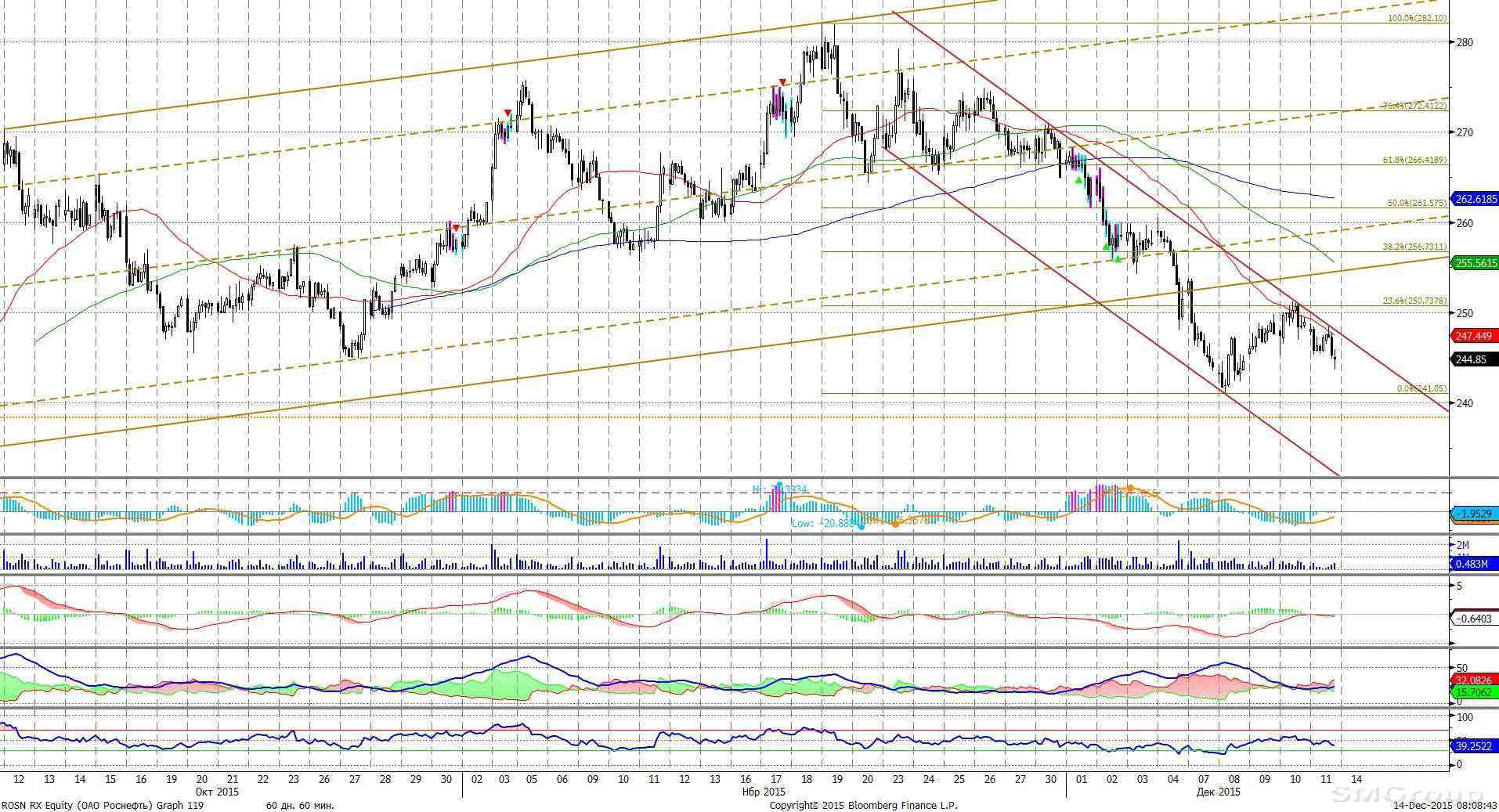Click the cyan dot beside the oscillator Low label
This screenshot has width=1499, height=812.
pos(861,525)
